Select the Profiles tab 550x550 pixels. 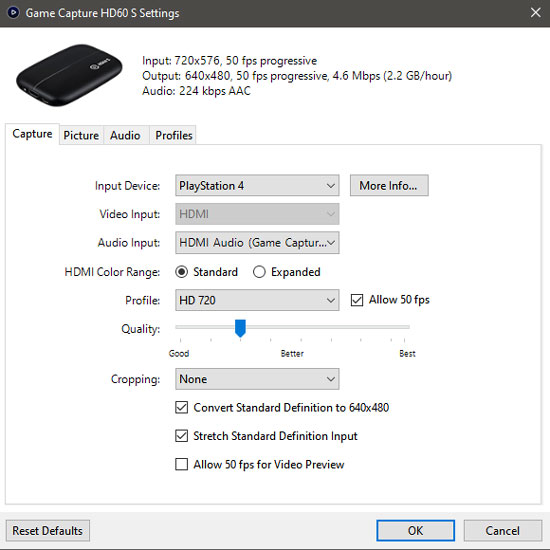[174, 135]
